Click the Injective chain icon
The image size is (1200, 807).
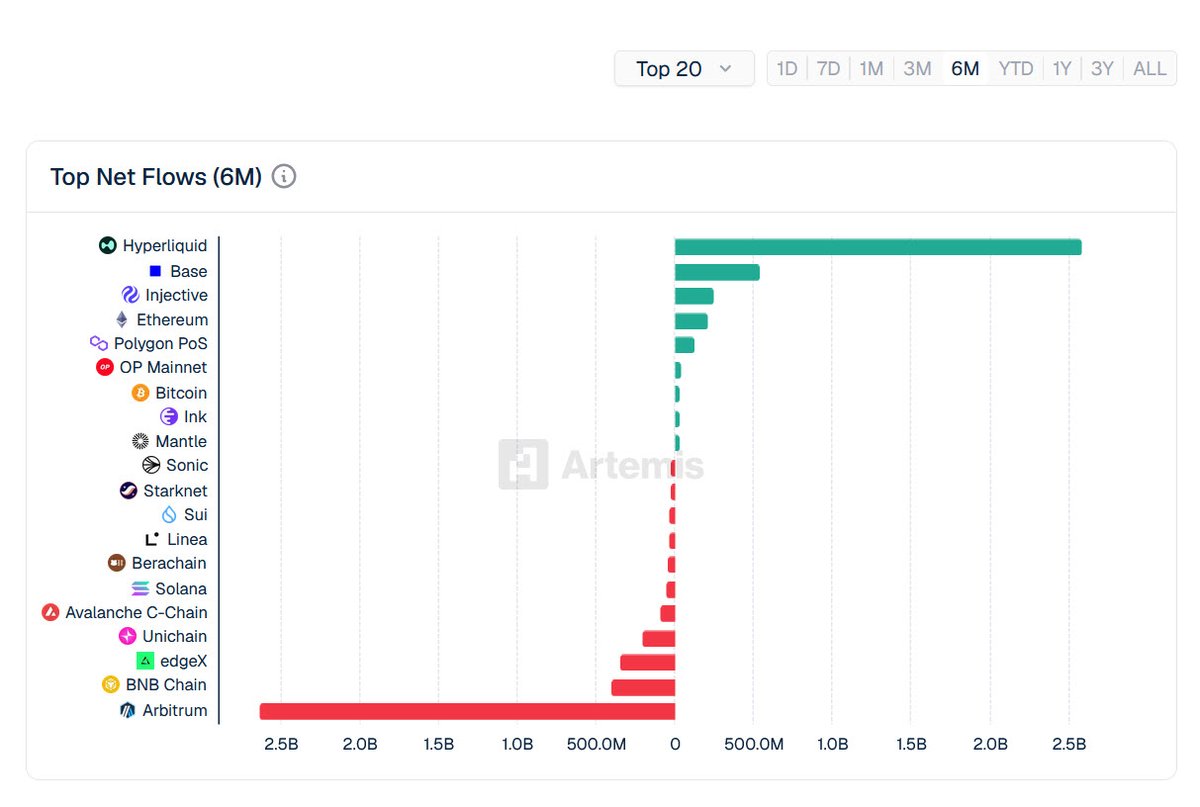tap(130, 295)
